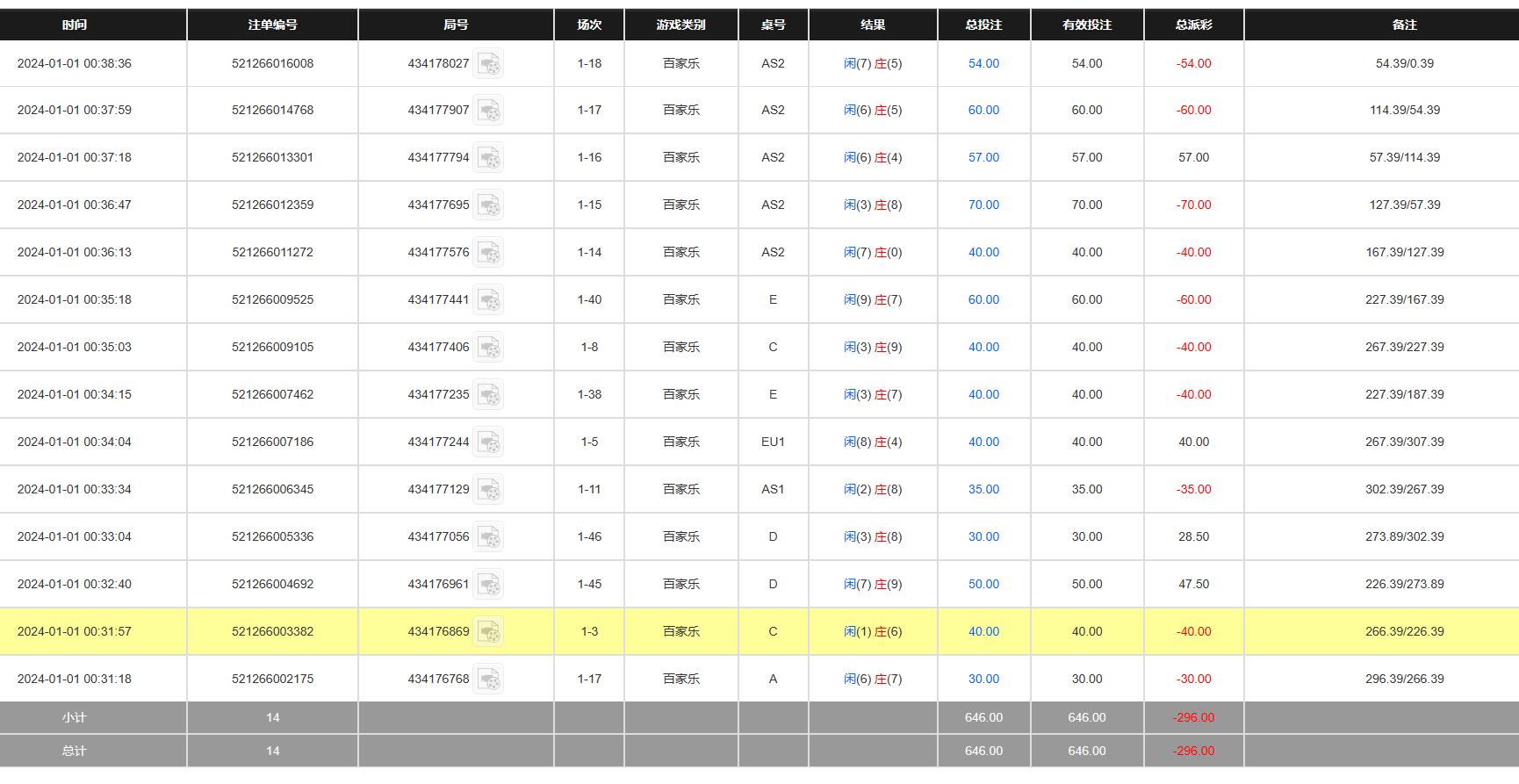Open the replay icon for round 434177794
Viewport: 1519px width, 784px height.
[x=488, y=157]
